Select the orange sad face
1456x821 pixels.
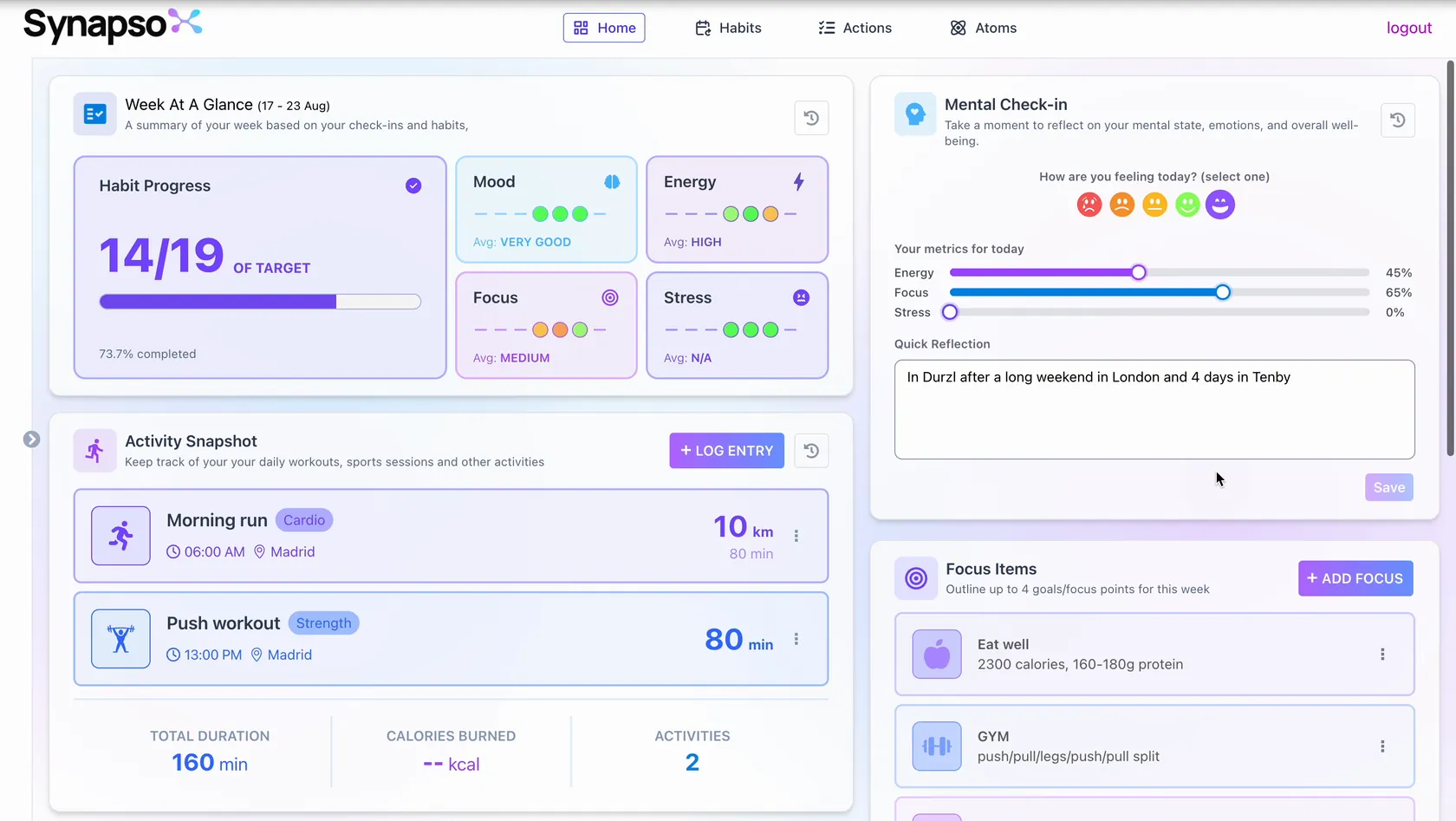pyautogui.click(x=1122, y=205)
